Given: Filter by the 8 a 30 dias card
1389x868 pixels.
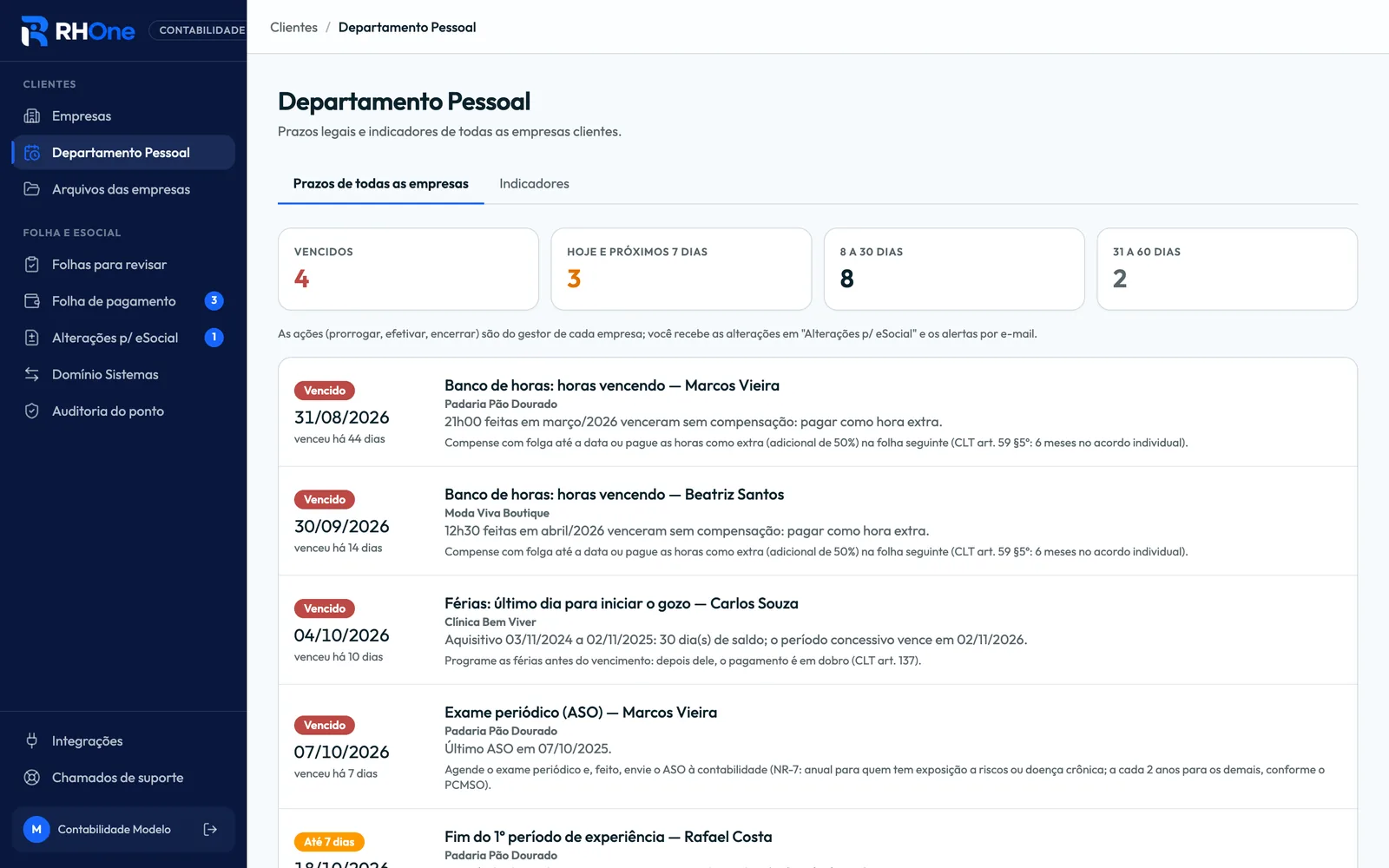Looking at the screenshot, I should [x=954, y=269].
